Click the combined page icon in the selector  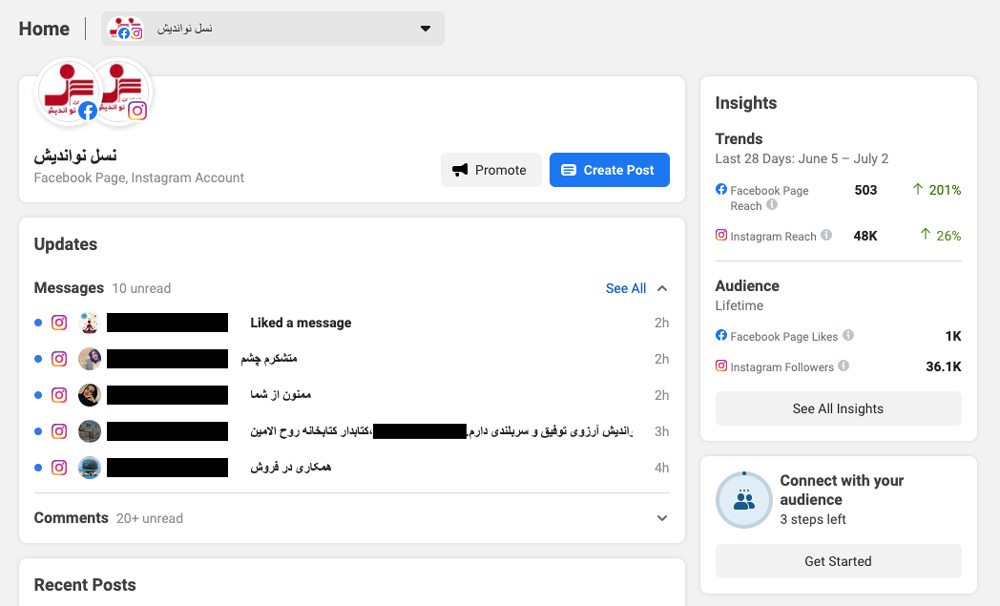(126, 29)
